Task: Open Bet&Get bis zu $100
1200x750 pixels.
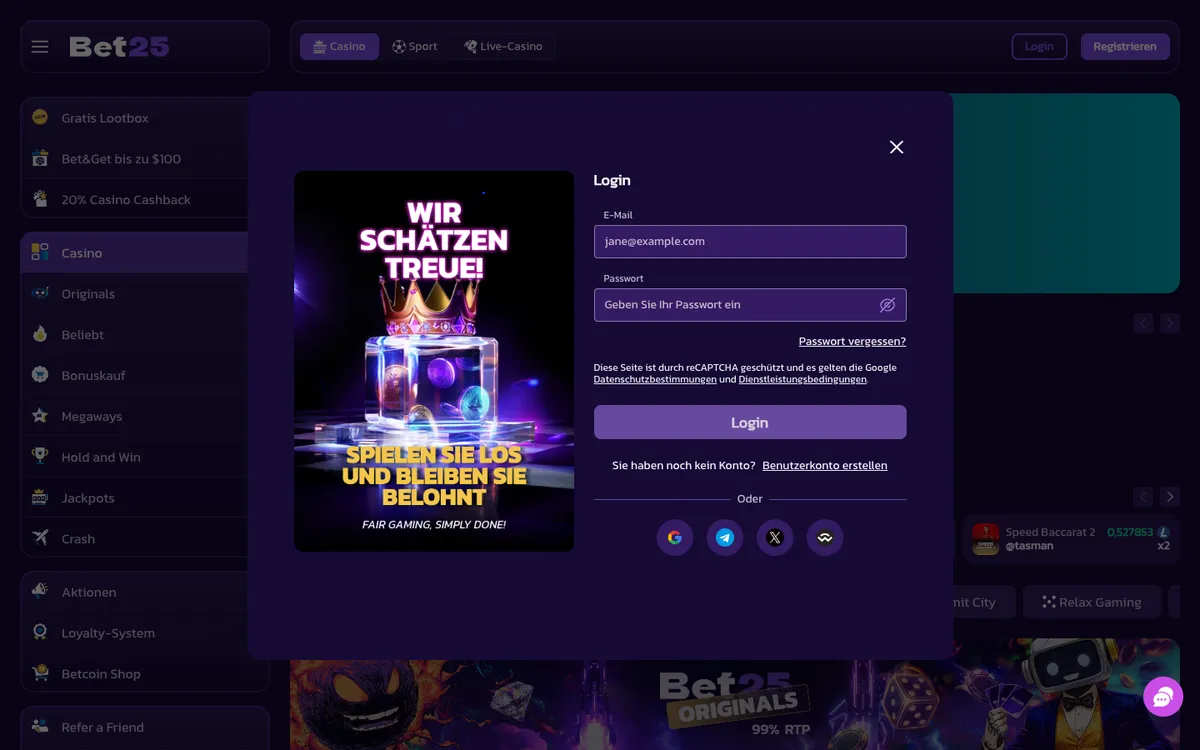Action: click(134, 159)
